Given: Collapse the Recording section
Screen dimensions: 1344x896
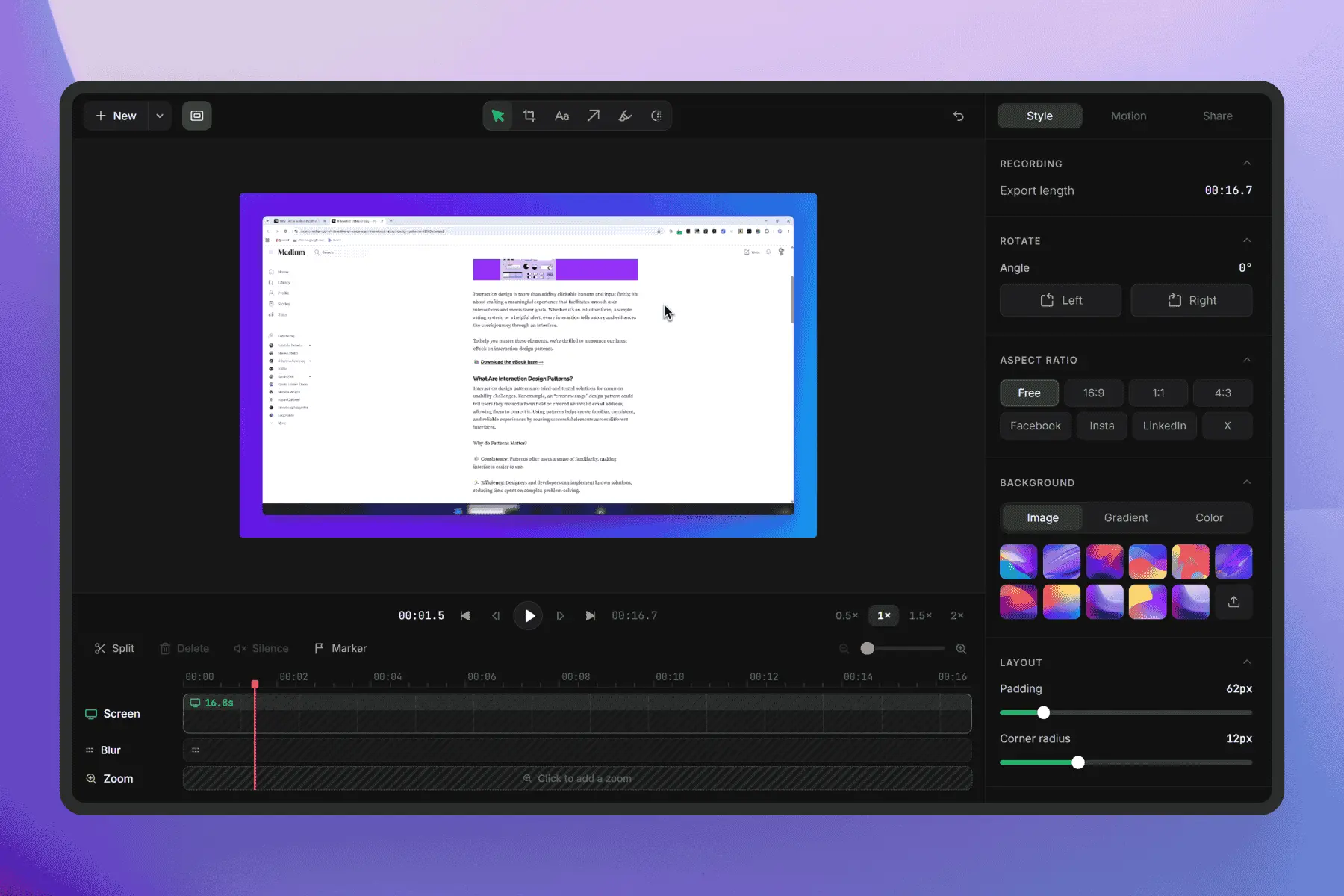Looking at the screenshot, I should tap(1246, 163).
